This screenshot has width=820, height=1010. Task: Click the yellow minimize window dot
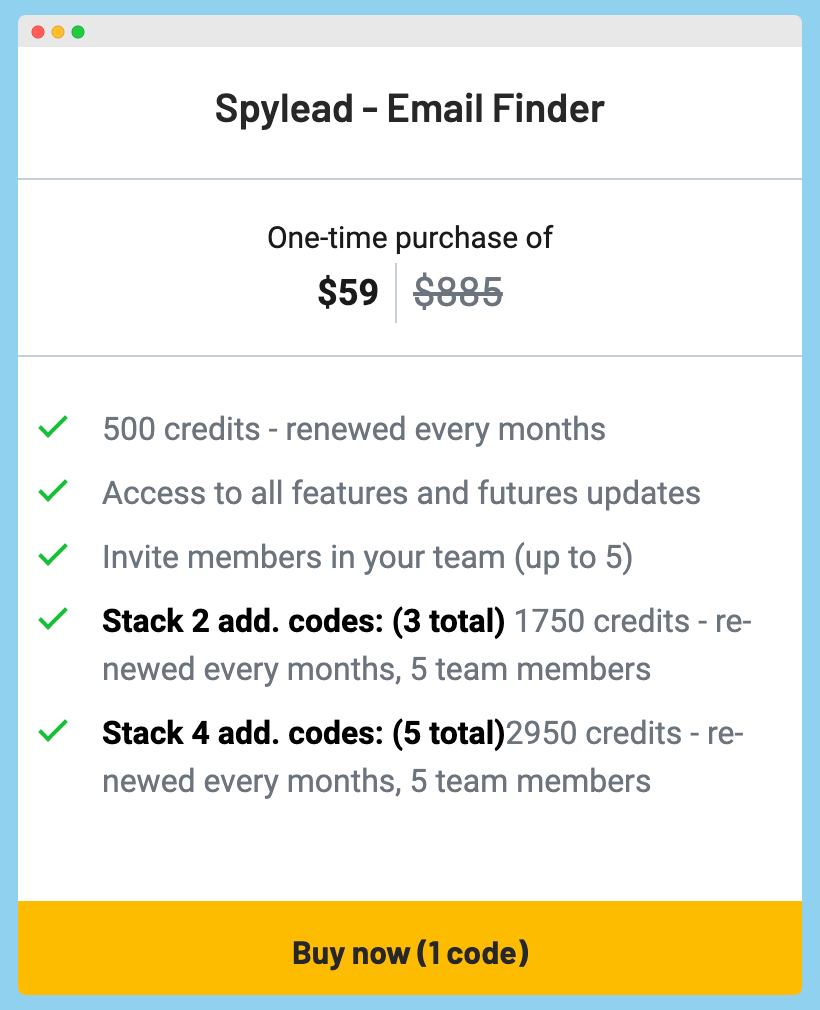pyautogui.click(x=58, y=32)
